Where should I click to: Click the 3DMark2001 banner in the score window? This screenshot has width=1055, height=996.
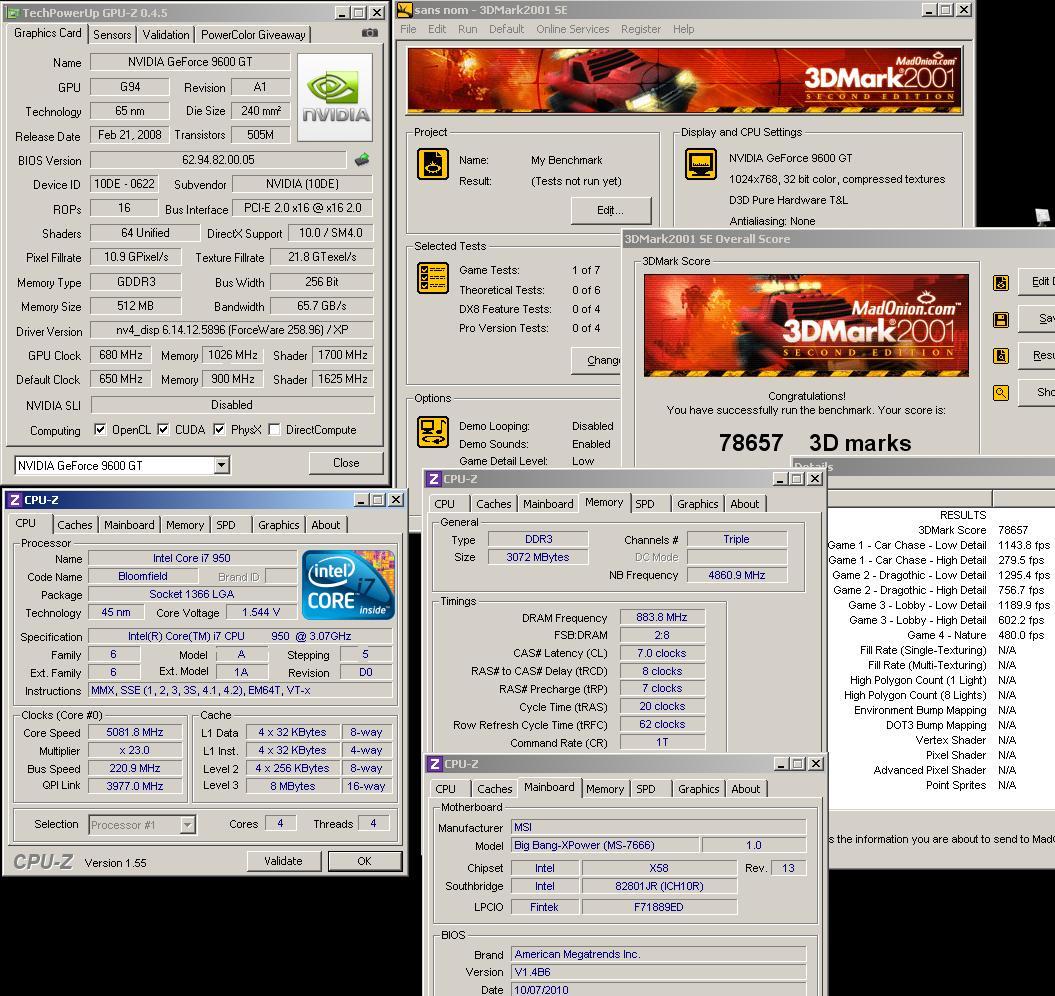(x=806, y=325)
